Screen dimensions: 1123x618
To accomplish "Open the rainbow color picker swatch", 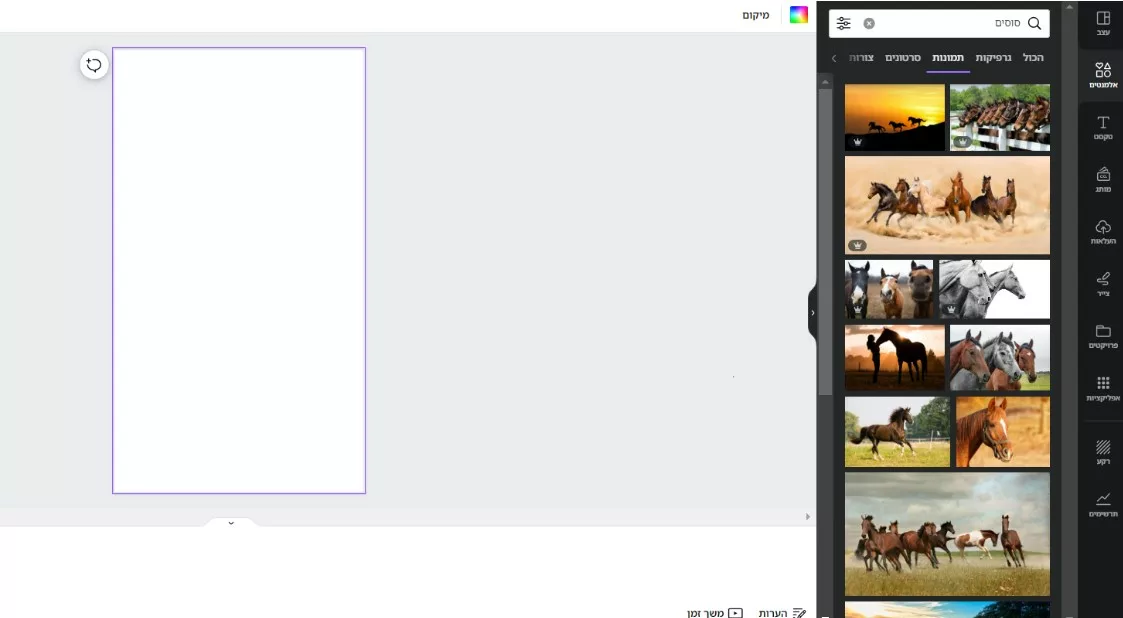I will tap(799, 14).
